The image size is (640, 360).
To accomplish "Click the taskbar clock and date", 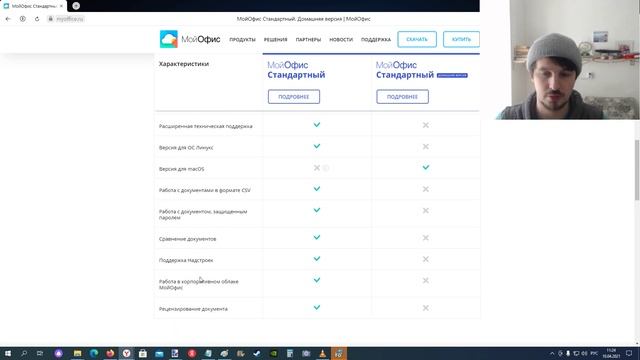I will pos(611,353).
